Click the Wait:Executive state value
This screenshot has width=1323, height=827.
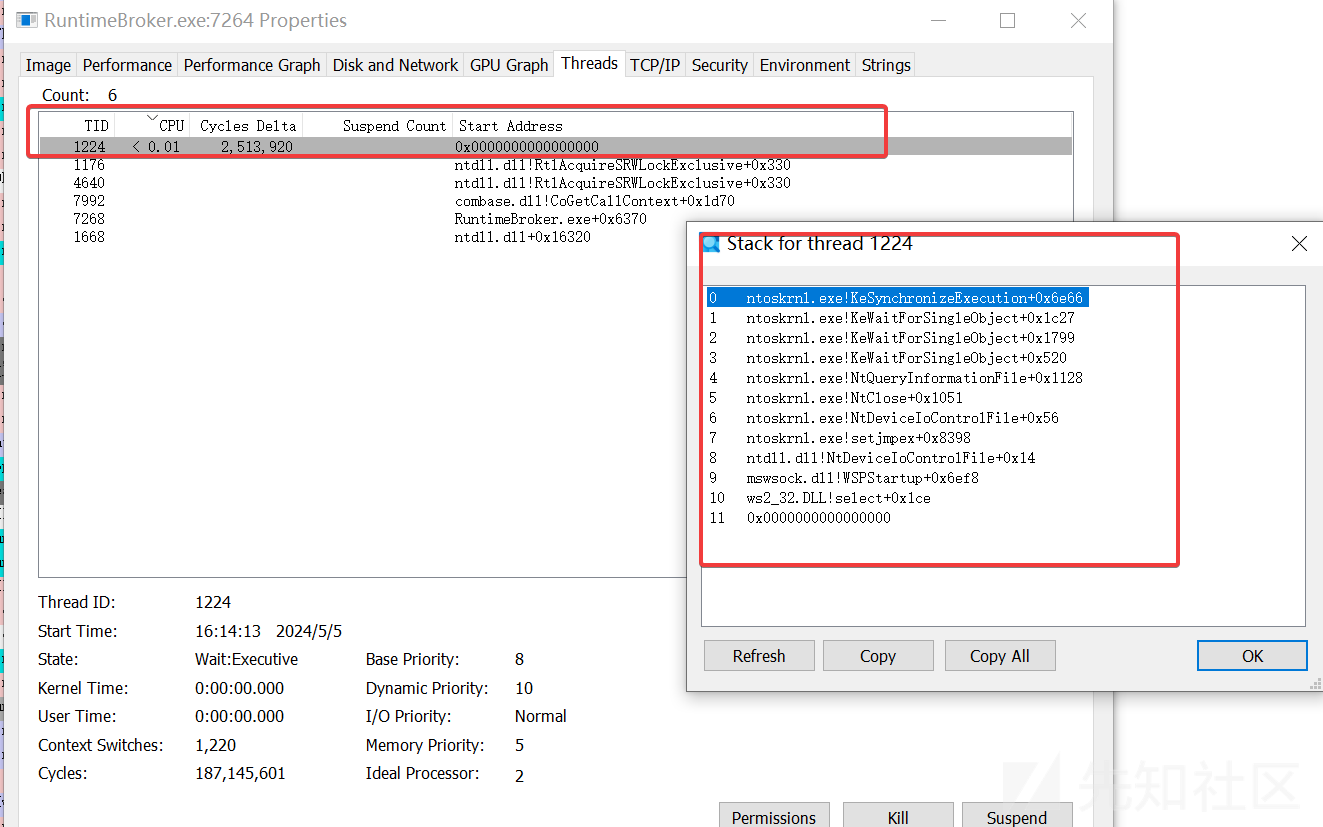pyautogui.click(x=246, y=659)
